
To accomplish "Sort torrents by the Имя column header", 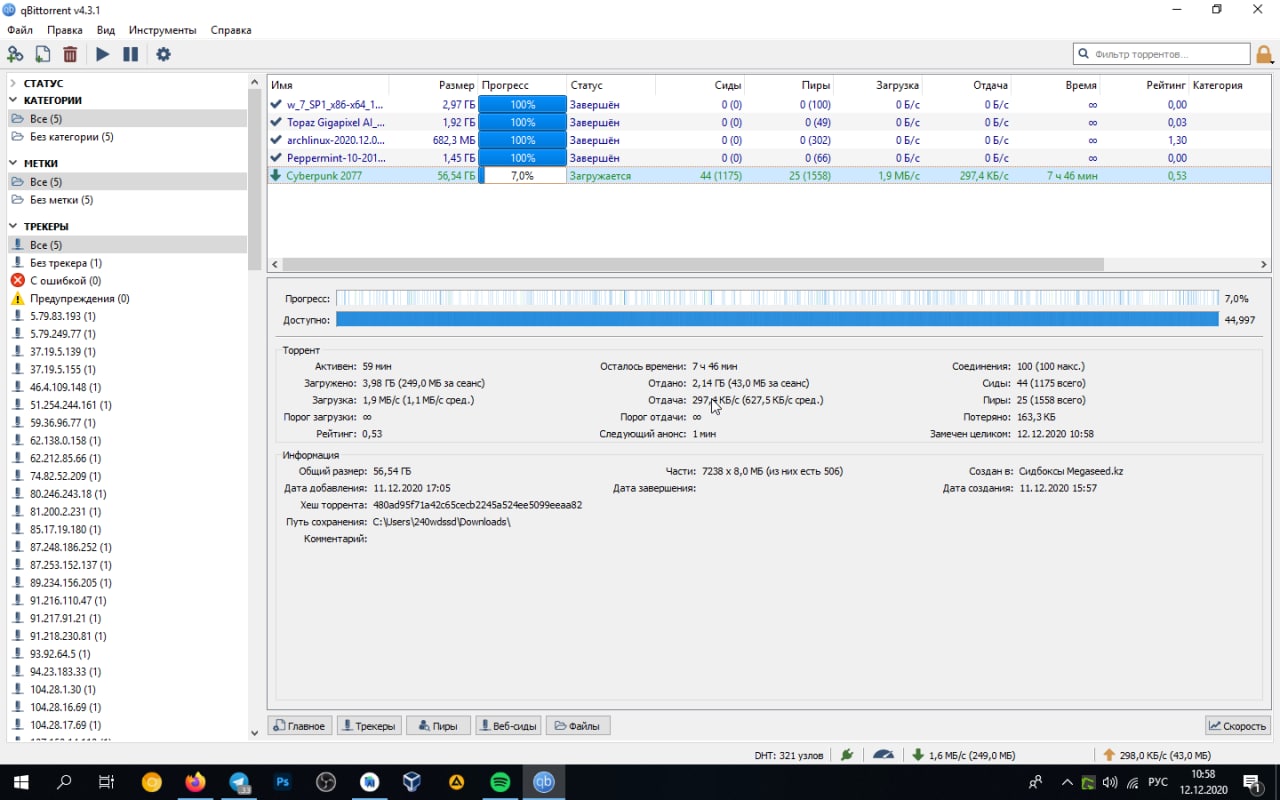I will (x=328, y=85).
